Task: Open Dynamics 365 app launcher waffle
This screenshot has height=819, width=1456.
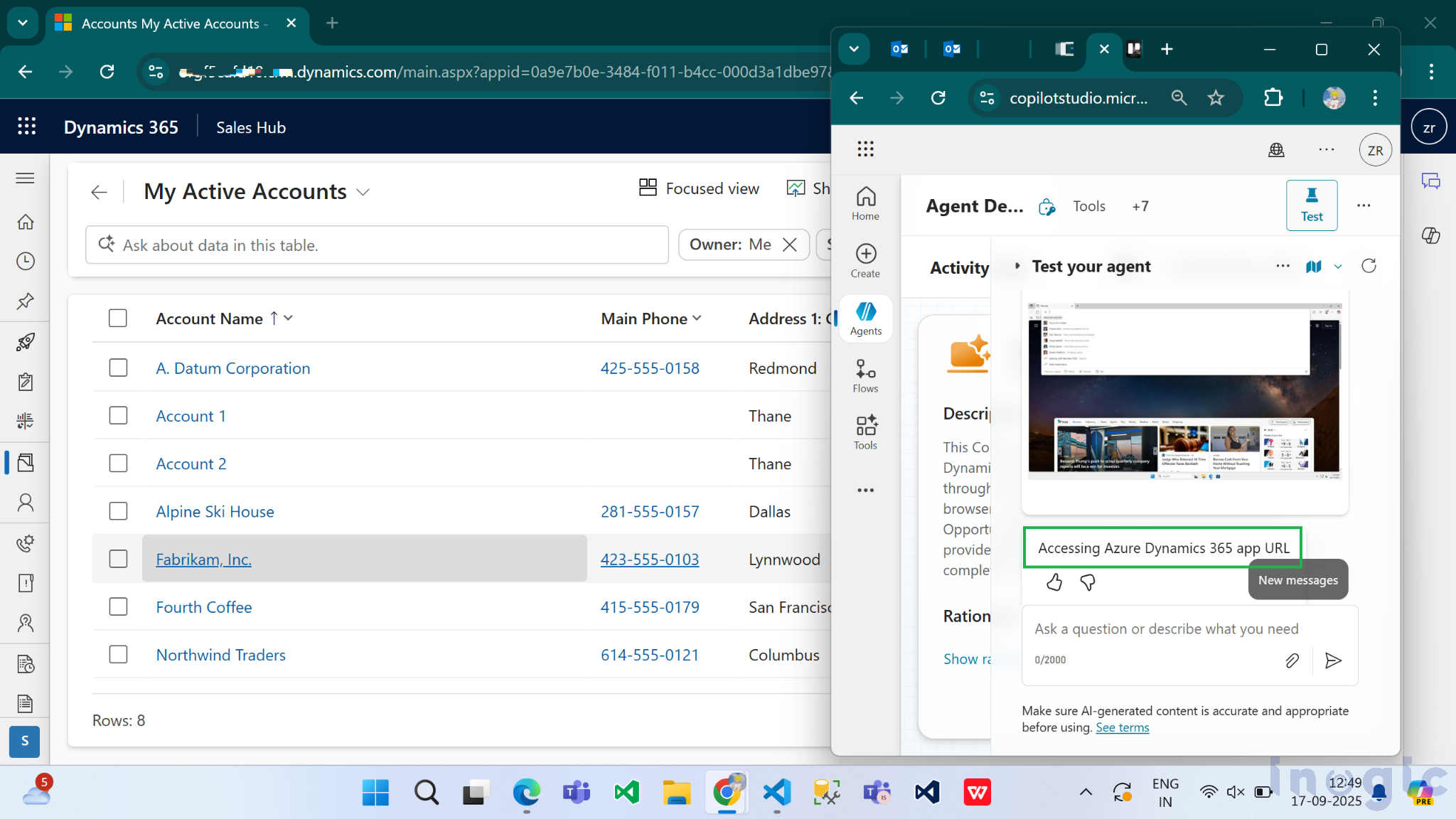Action: [26, 127]
